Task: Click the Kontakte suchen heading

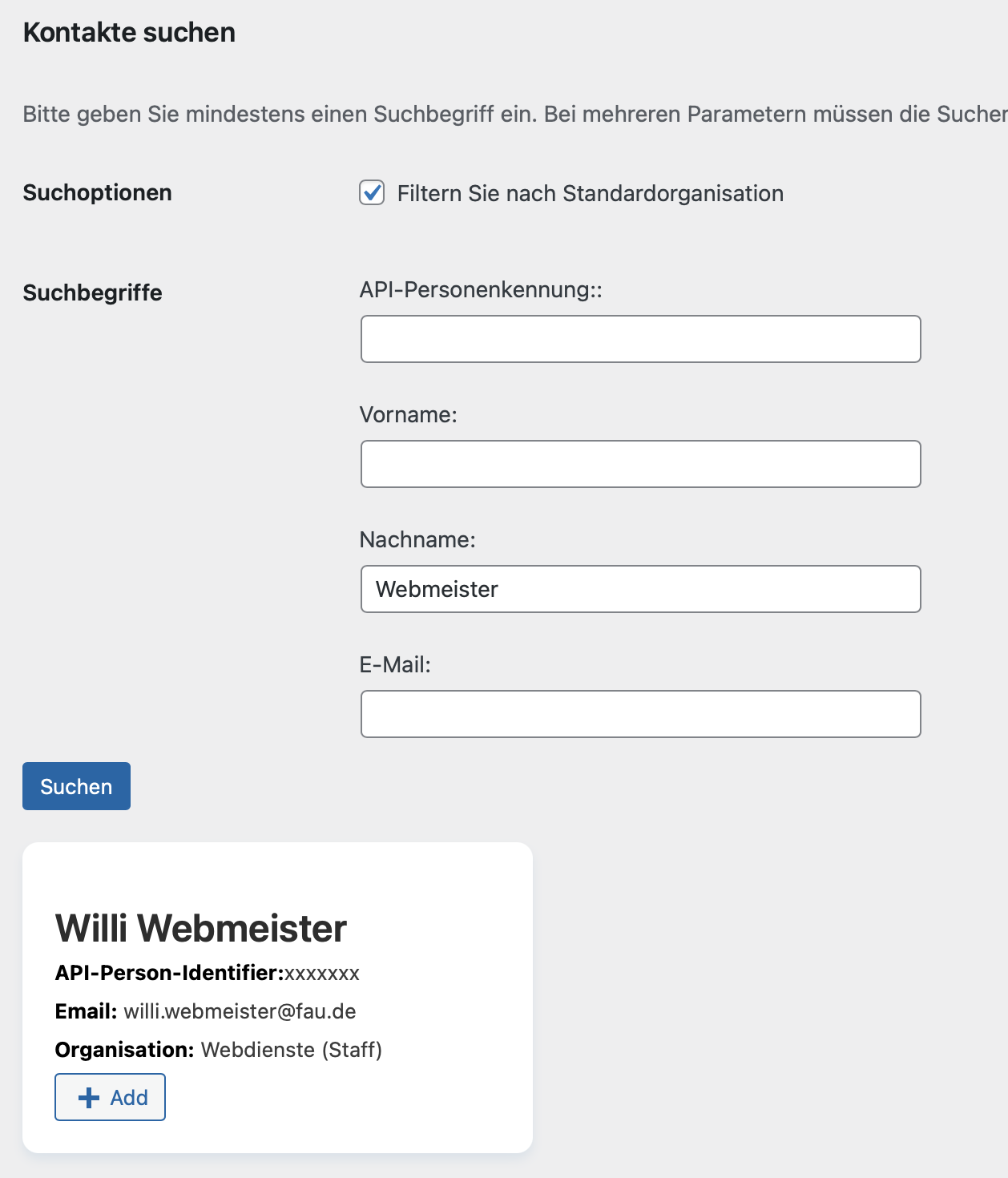Action: pos(129,32)
